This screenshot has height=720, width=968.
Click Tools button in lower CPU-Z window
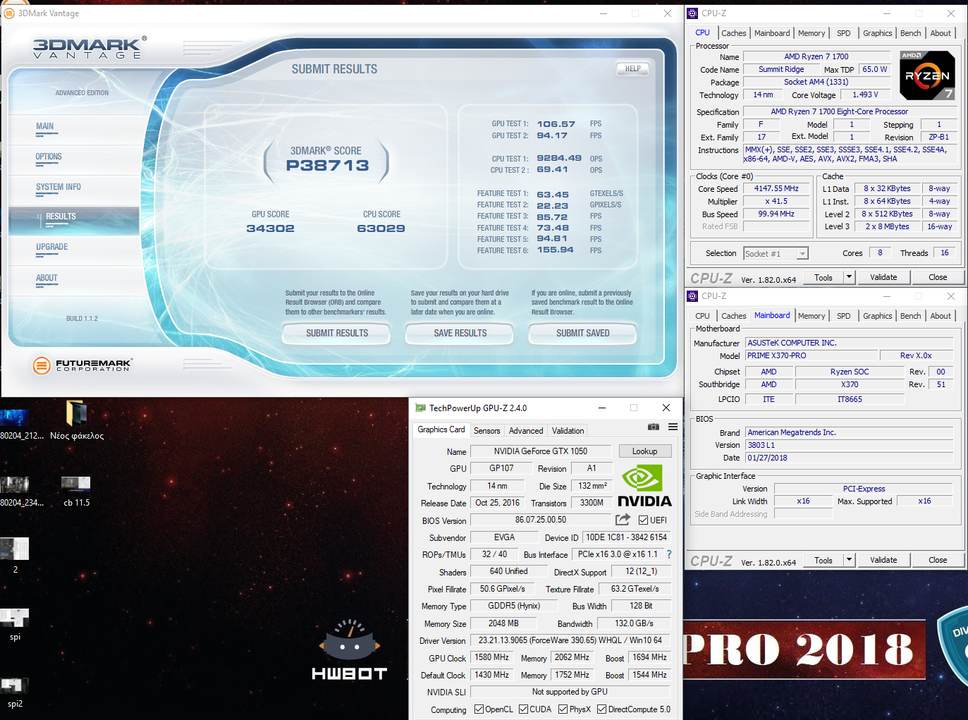pyautogui.click(x=823, y=560)
